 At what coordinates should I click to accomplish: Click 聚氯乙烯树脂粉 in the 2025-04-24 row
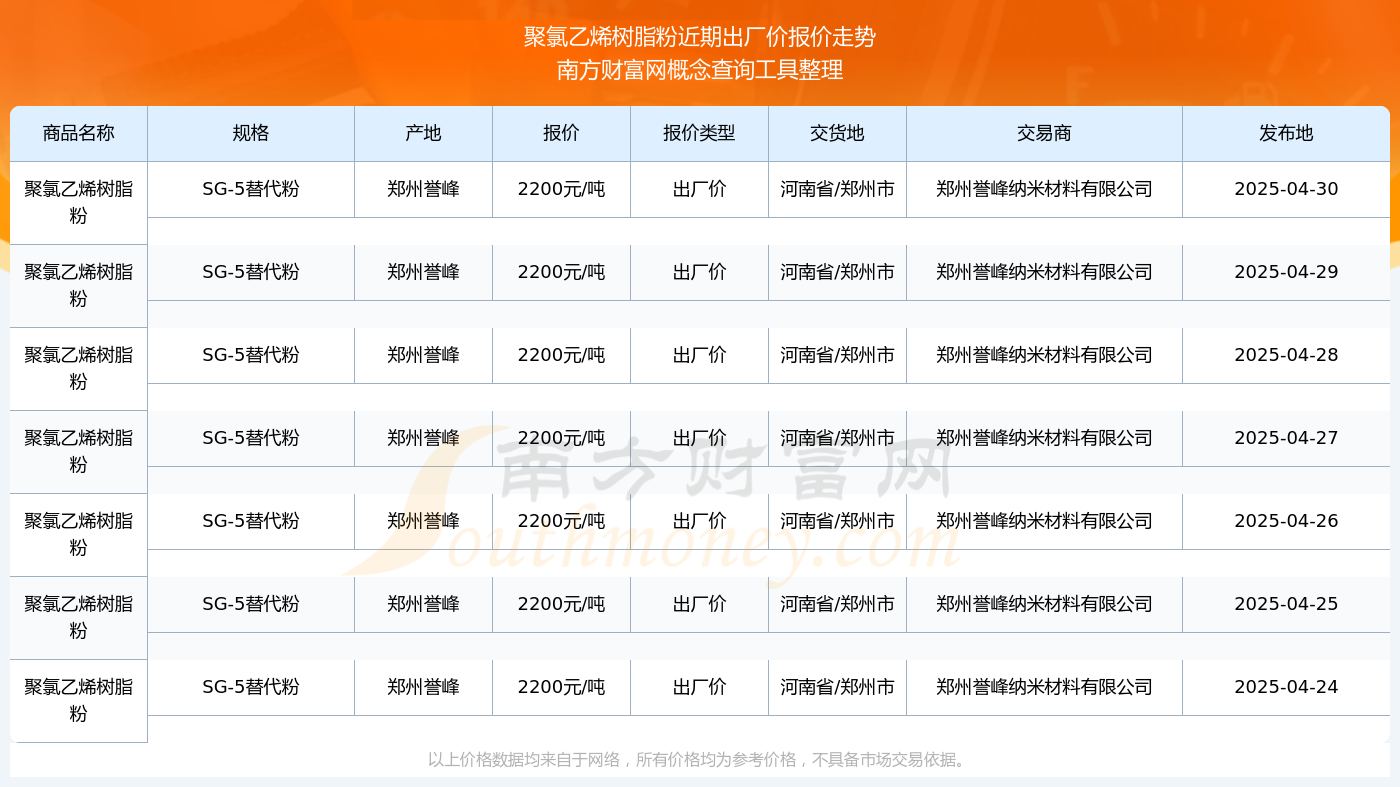coord(79,700)
